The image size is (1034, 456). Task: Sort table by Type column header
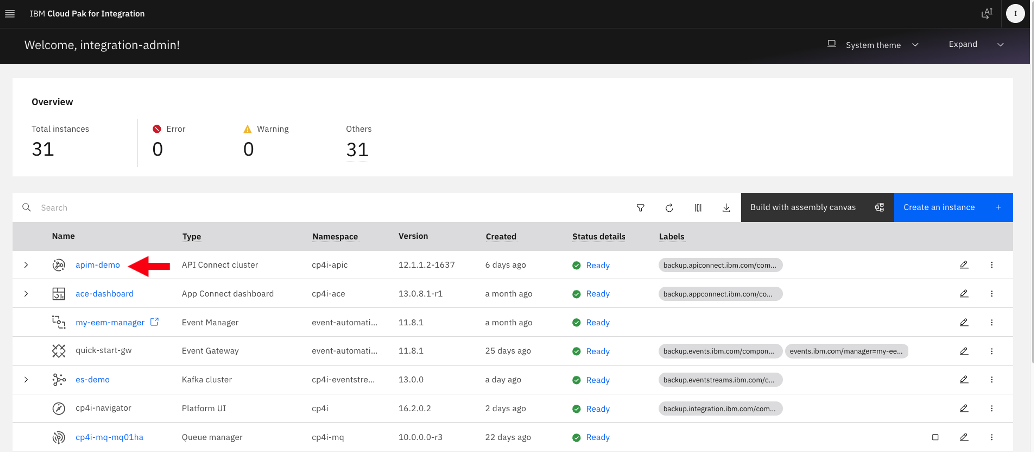(191, 236)
